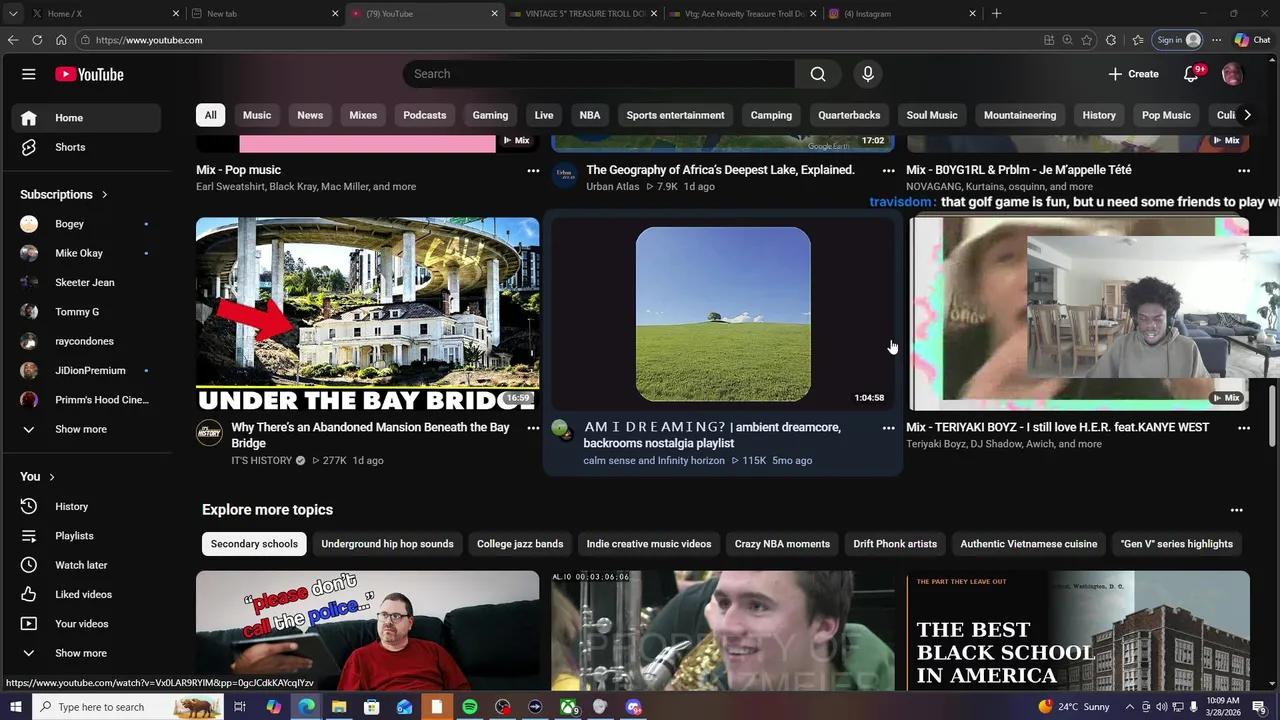Open Playlists in sidebar

coord(86,536)
